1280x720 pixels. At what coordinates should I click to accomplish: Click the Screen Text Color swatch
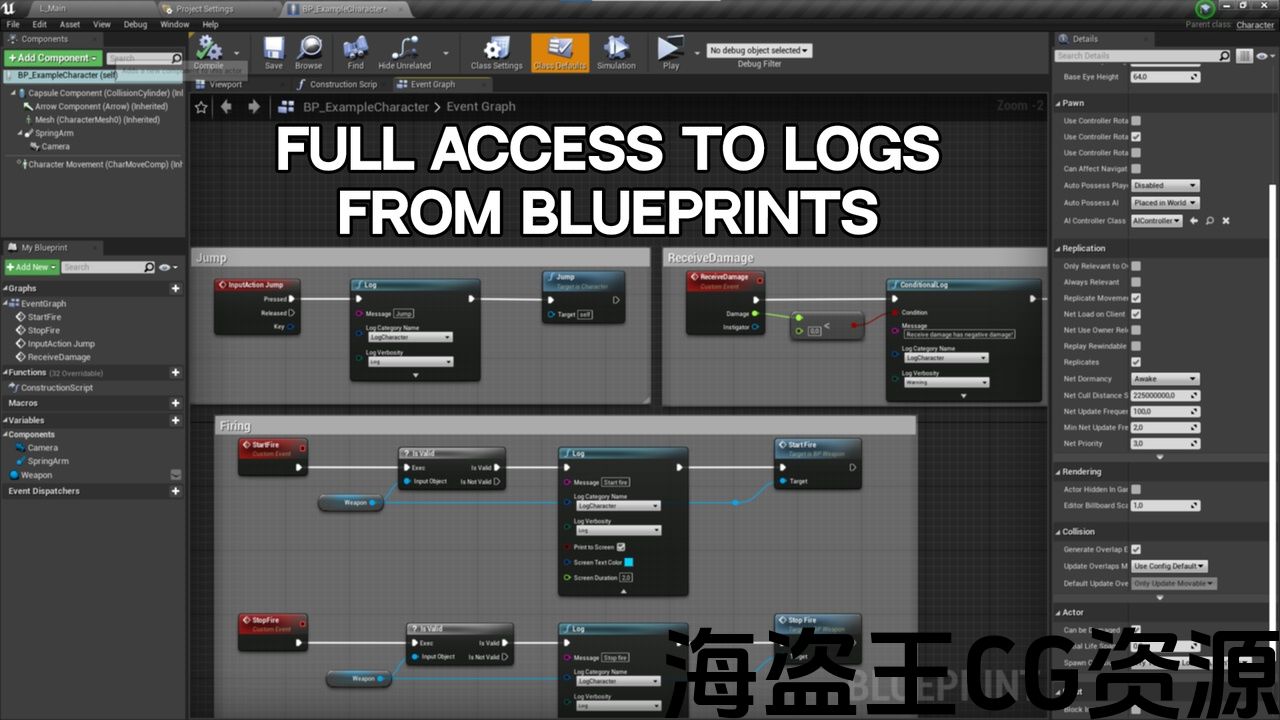pyautogui.click(x=628, y=562)
